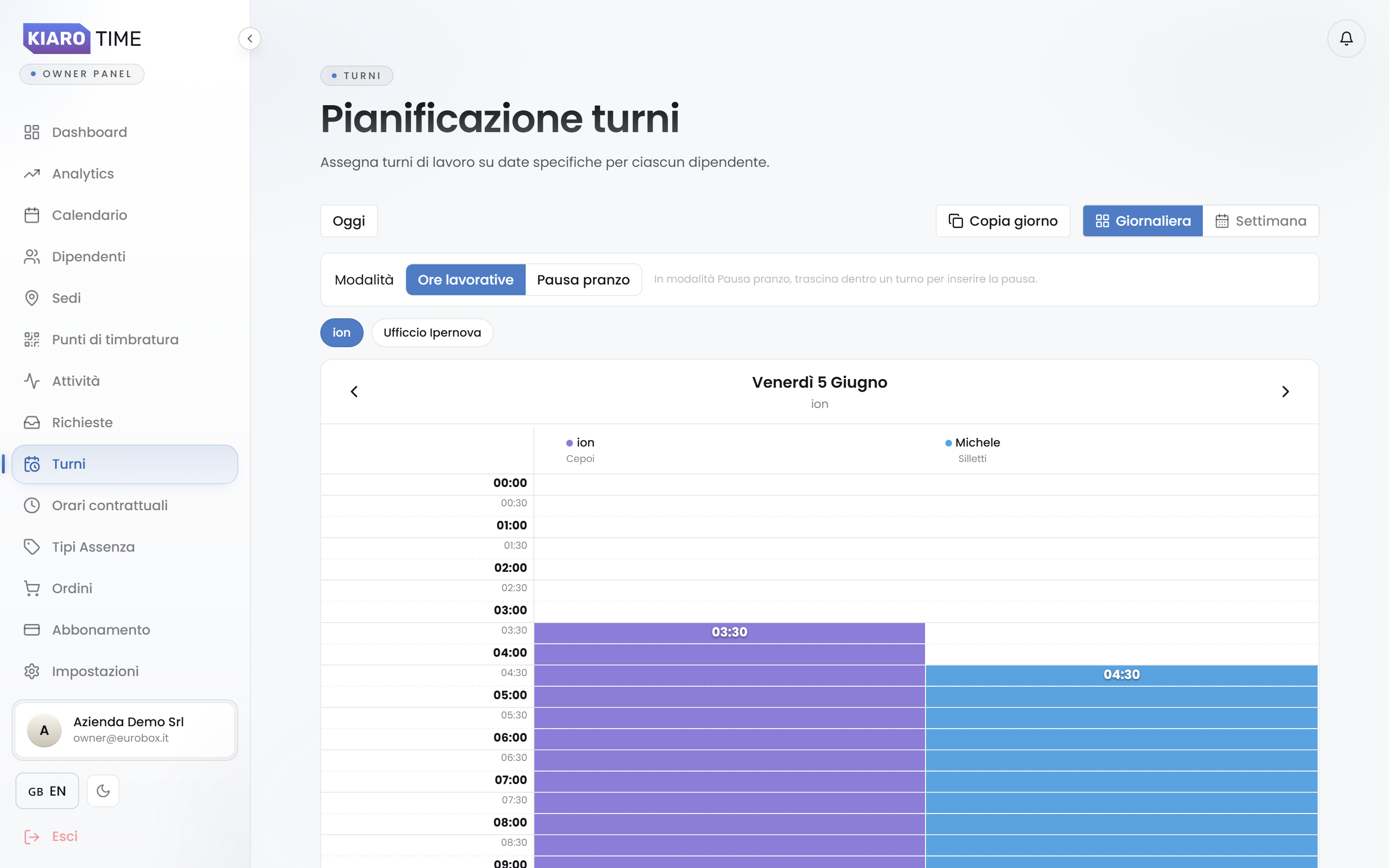Screen dimensions: 1389x868
Task: Open Richieste page
Action: [x=124, y=422]
